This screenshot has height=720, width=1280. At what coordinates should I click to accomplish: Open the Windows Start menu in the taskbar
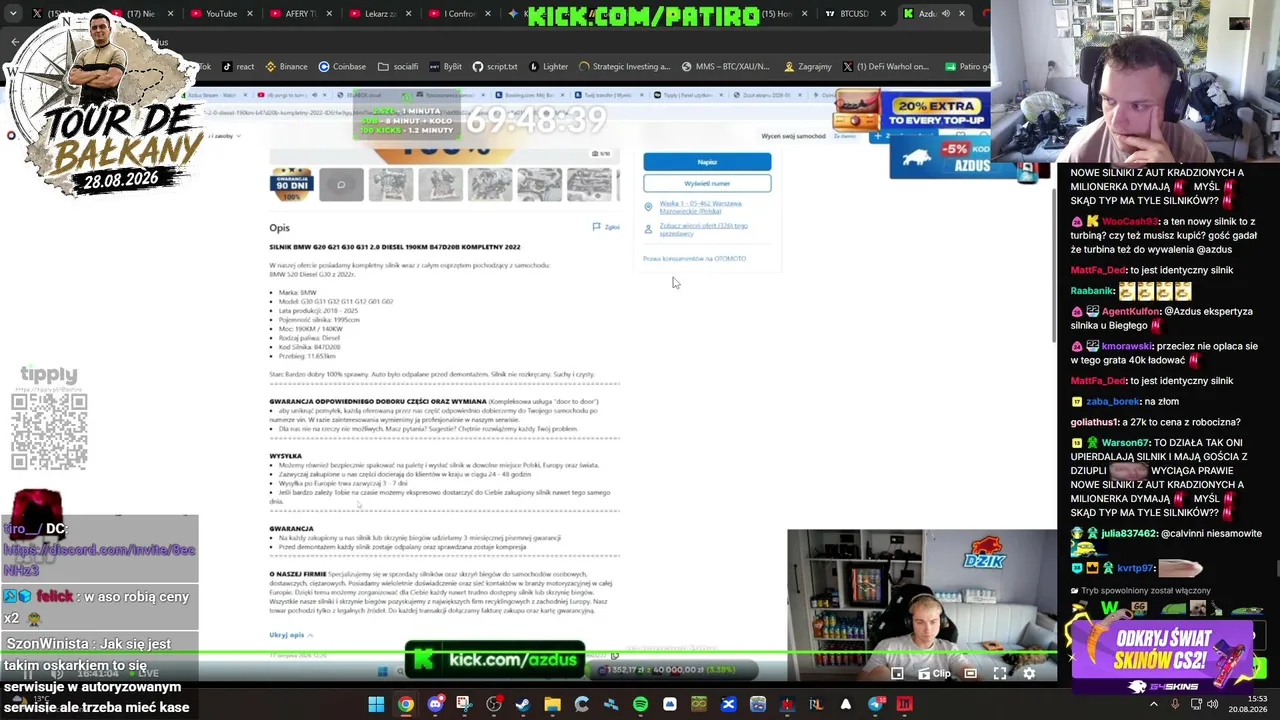[x=376, y=704]
